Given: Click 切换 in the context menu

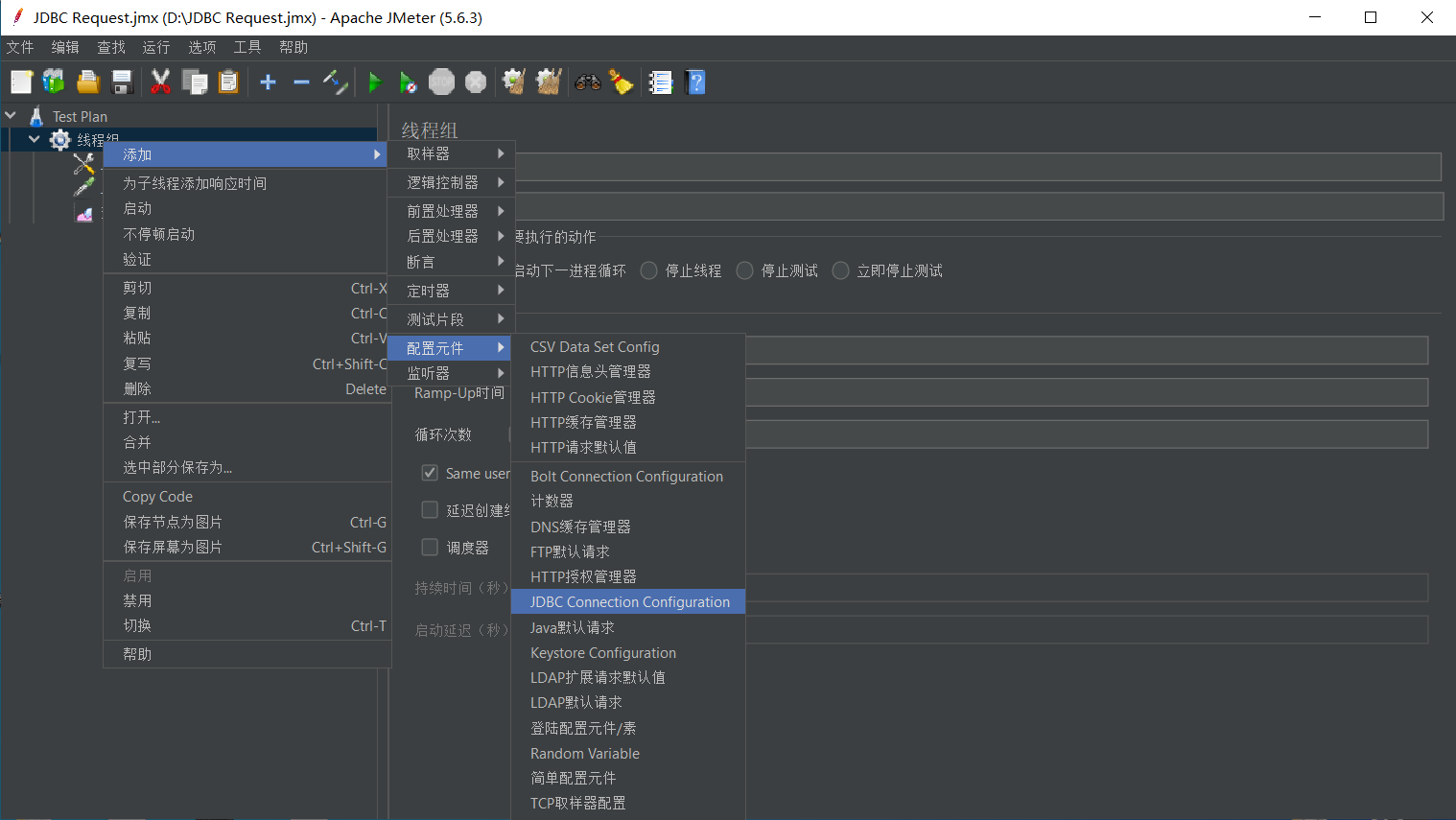Looking at the screenshot, I should tap(247, 625).
